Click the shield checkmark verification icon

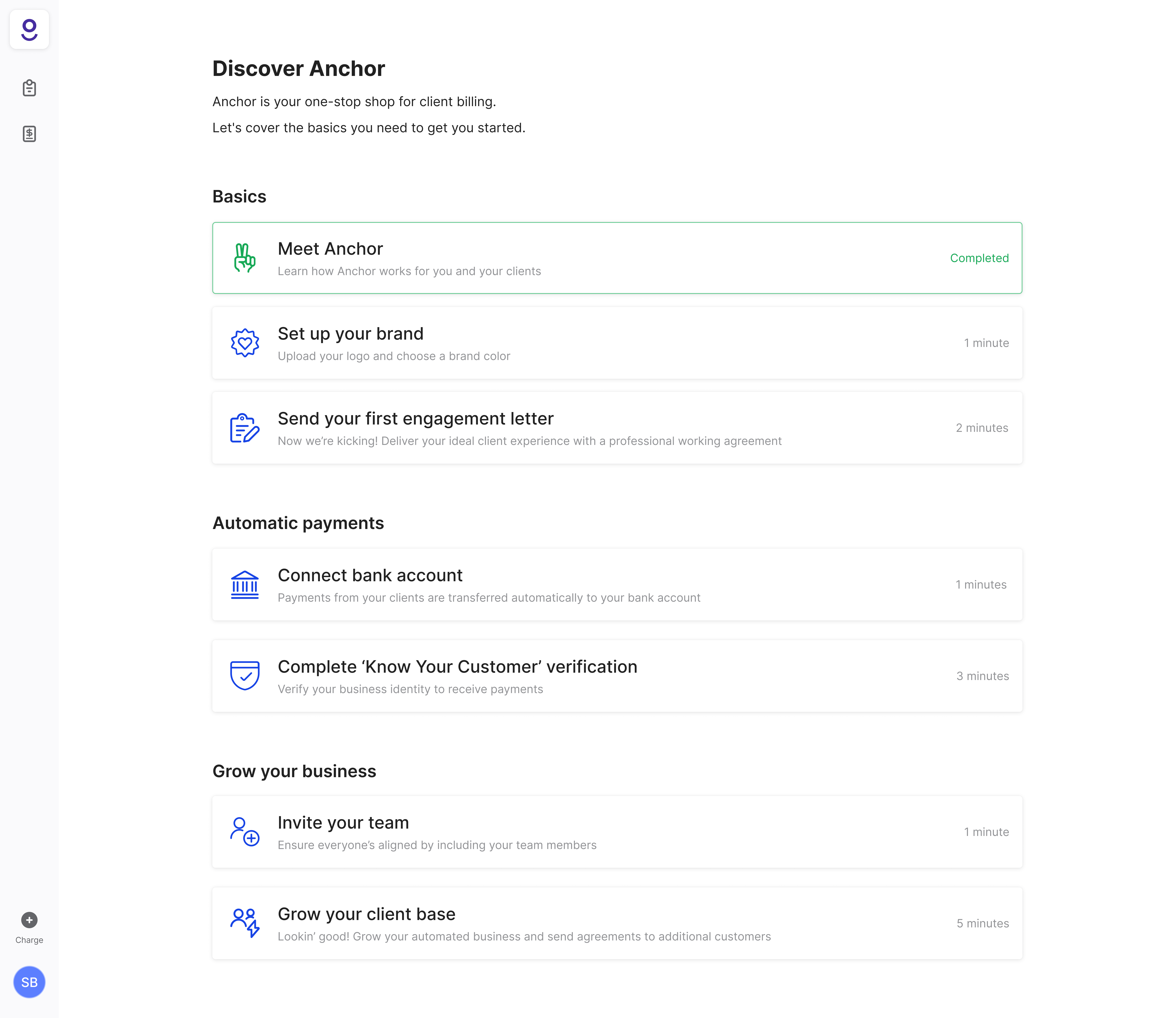(x=245, y=676)
